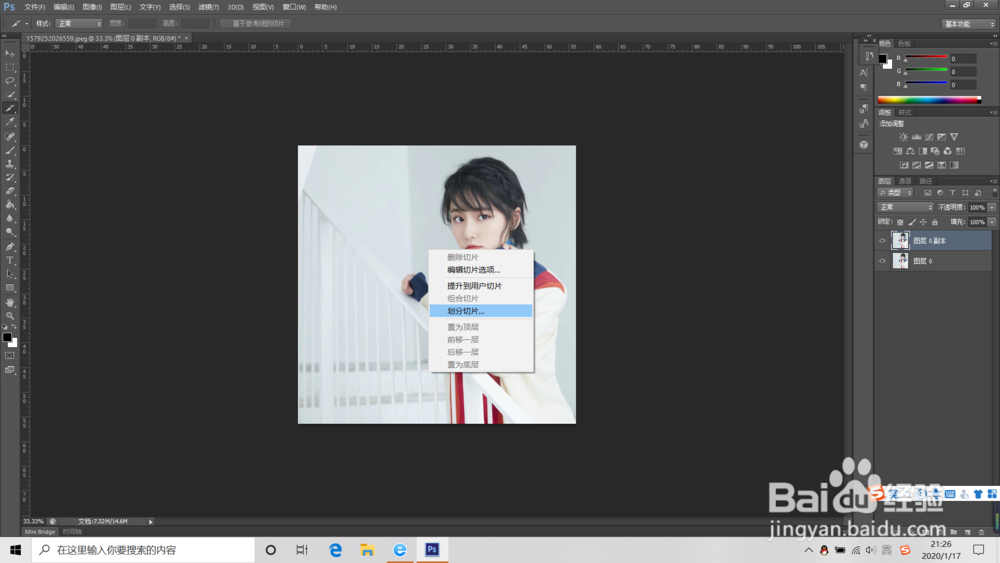The image size is (1000, 563).
Task: Hide layer 图层 0 副本
Action: (x=883, y=241)
